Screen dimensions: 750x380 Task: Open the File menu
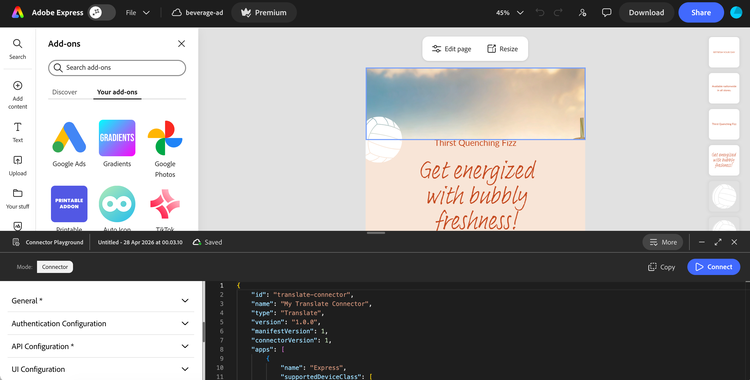(138, 12)
